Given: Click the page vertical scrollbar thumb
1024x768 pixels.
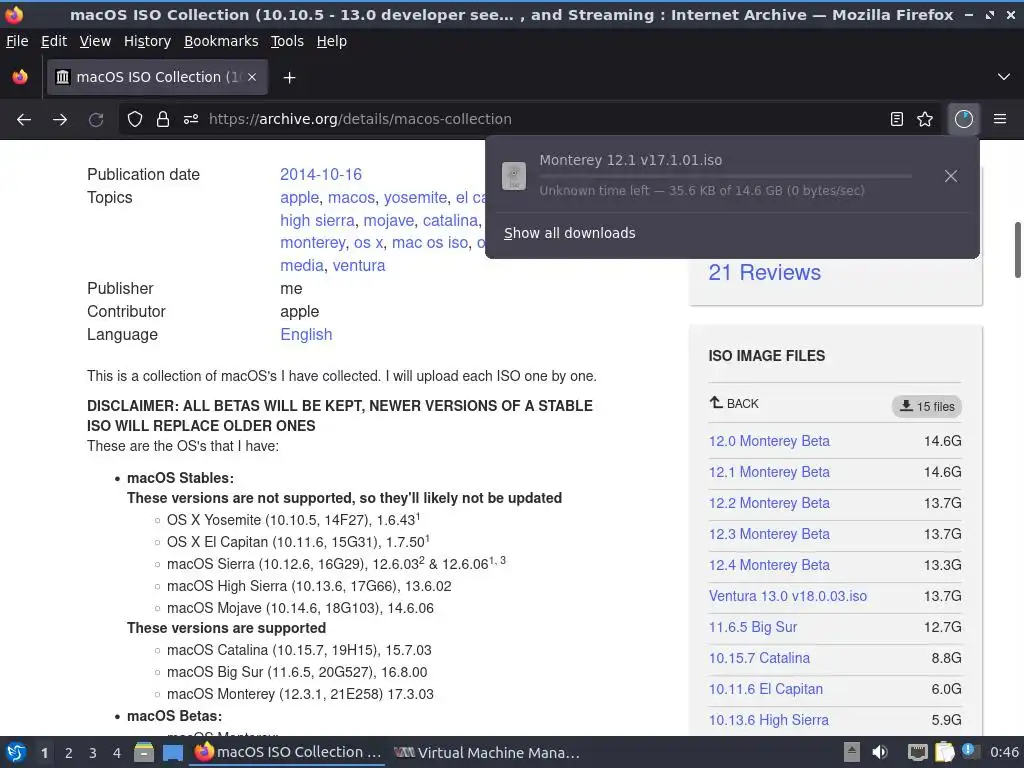Looking at the screenshot, I should 1017,250.
